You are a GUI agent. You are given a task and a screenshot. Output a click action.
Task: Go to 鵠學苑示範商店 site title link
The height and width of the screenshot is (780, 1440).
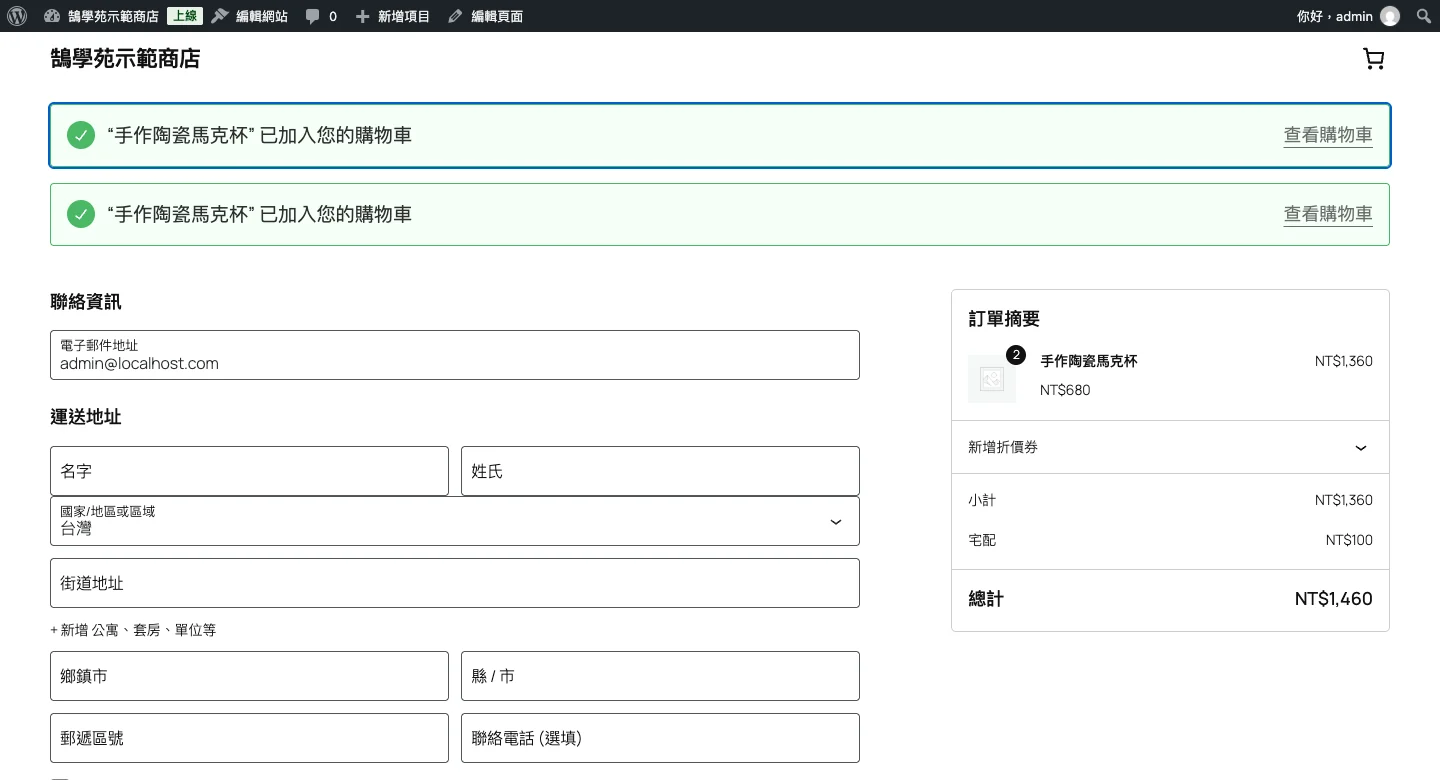tap(125, 59)
